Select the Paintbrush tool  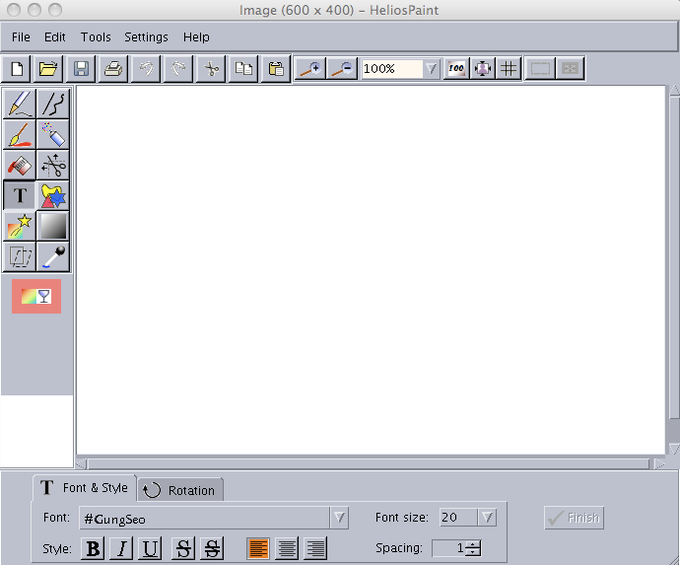(x=20, y=134)
